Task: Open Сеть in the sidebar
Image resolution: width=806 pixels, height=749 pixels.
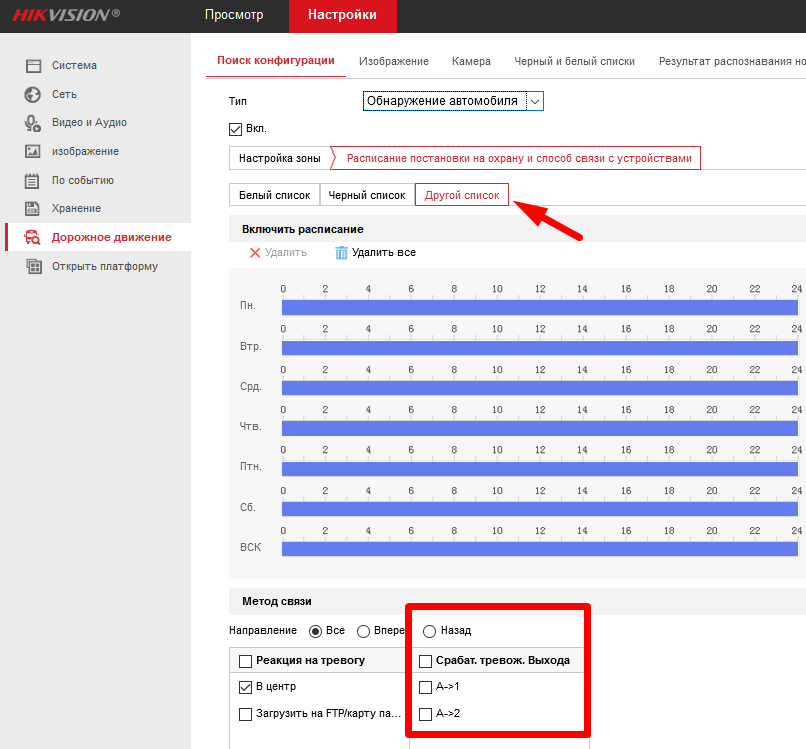Action: pyautogui.click(x=64, y=95)
